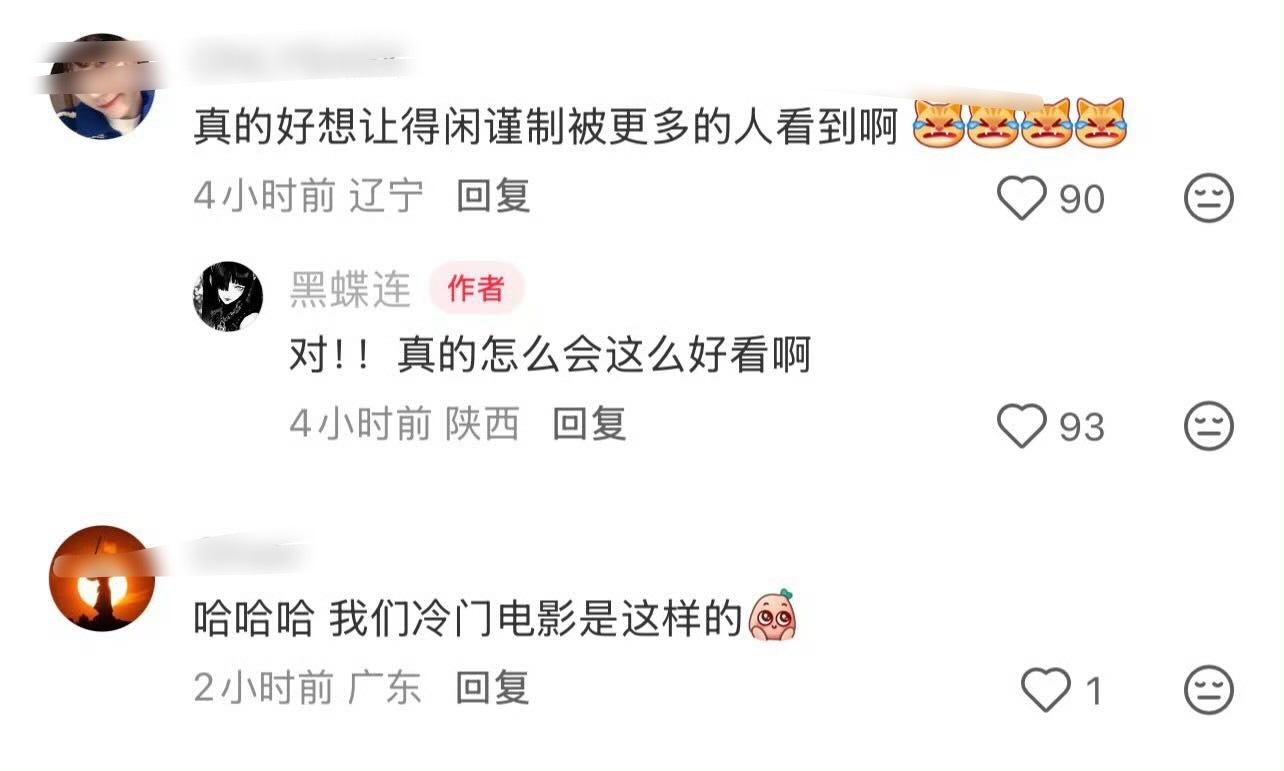Open 黑蝶连's profile avatar
The image size is (1284, 771).
(228, 296)
